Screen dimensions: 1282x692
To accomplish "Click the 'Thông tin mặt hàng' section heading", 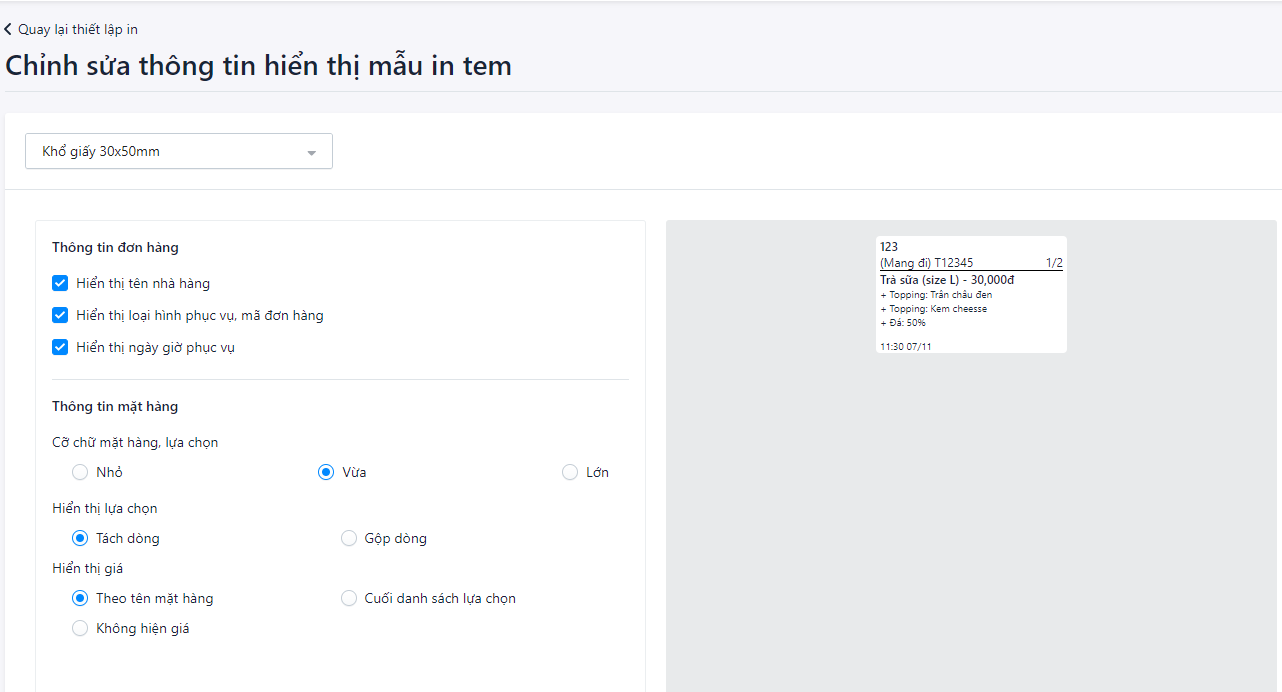I will [115, 406].
